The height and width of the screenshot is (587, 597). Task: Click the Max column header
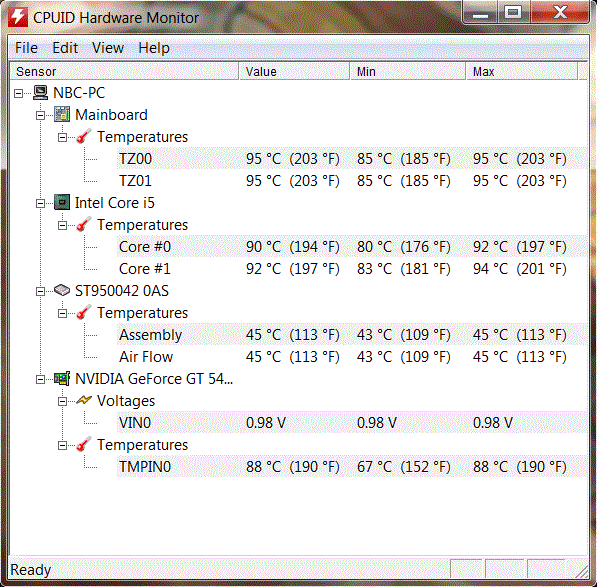point(522,71)
